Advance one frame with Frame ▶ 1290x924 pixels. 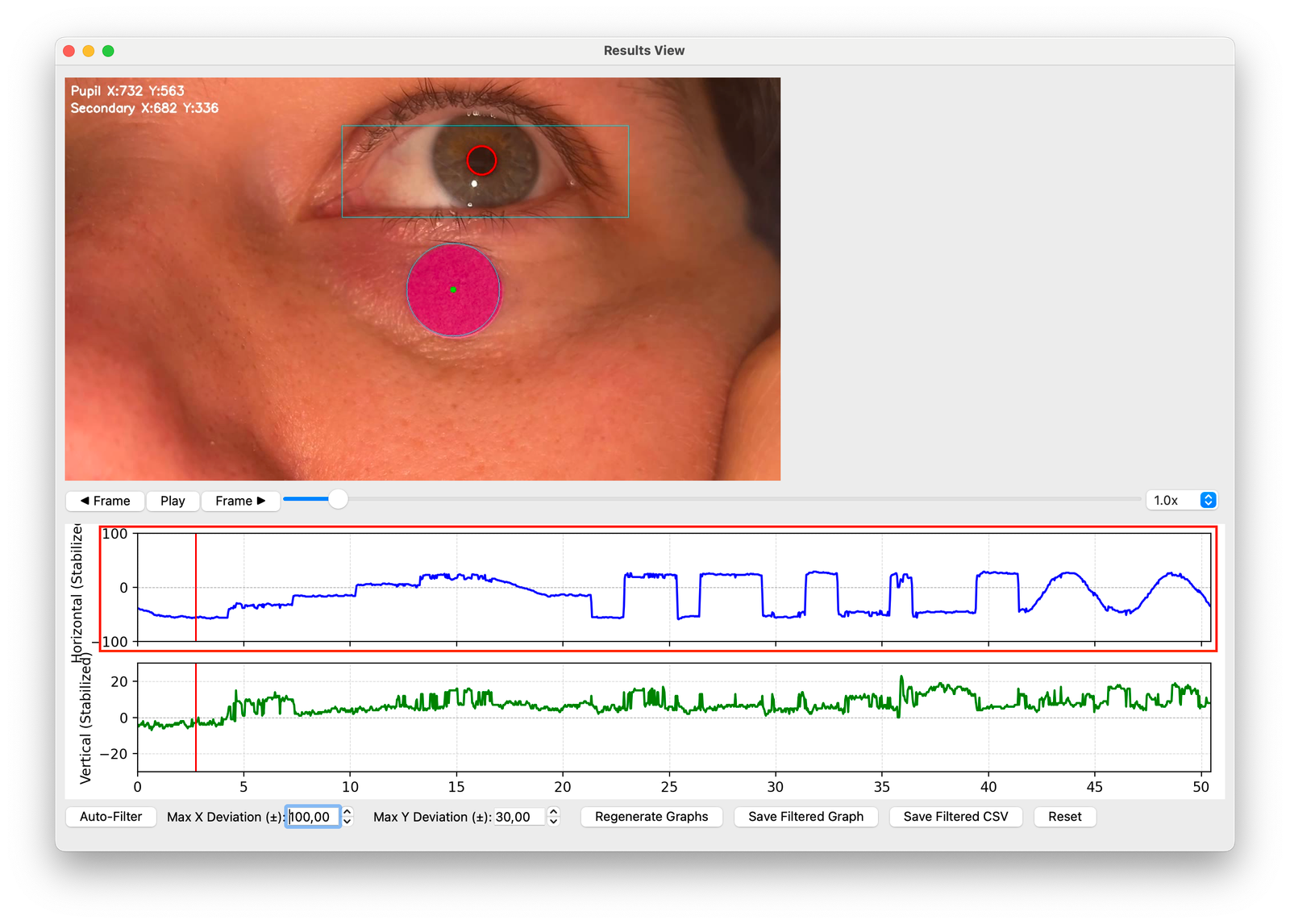(240, 501)
